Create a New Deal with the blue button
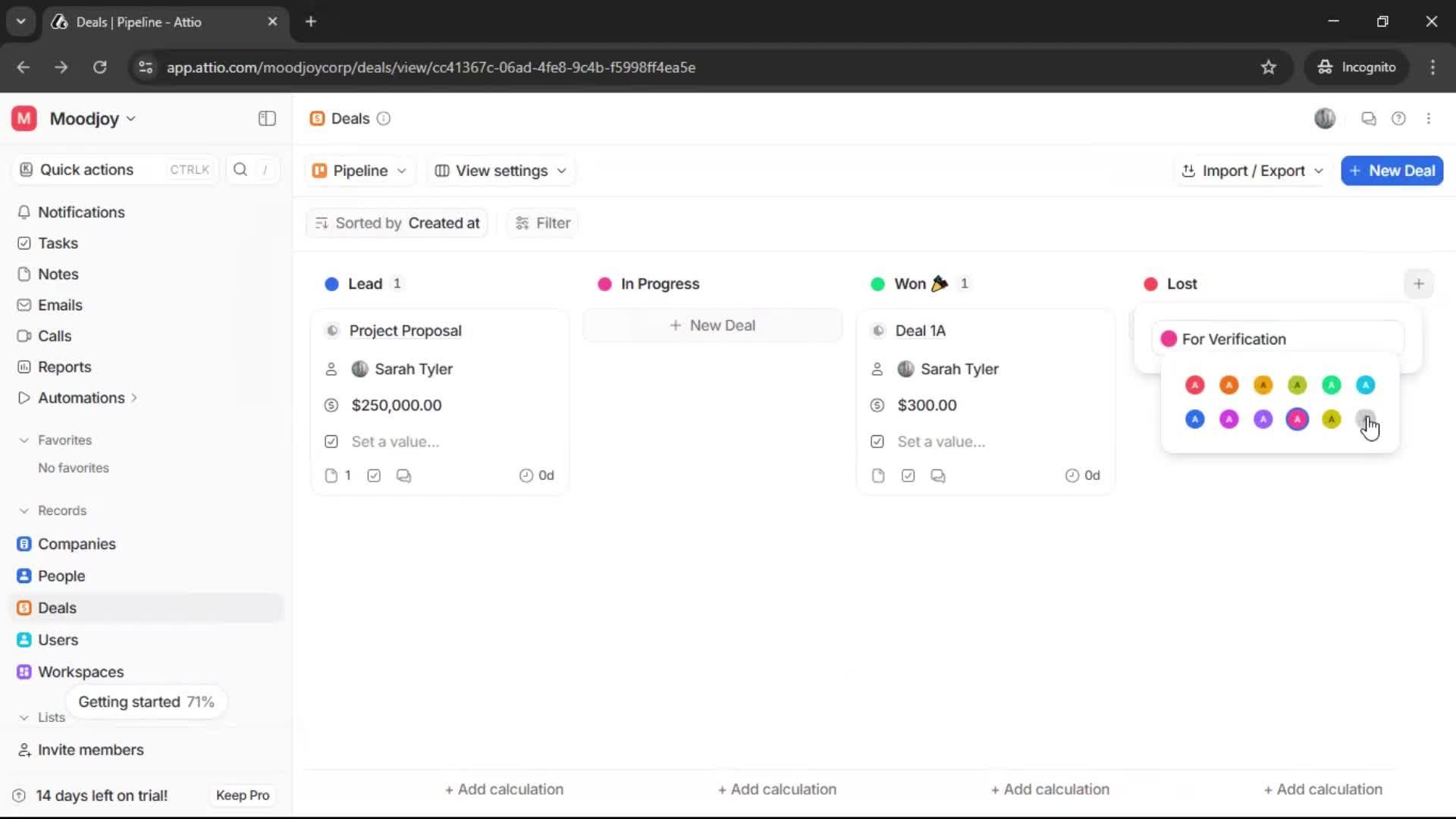 click(1392, 171)
